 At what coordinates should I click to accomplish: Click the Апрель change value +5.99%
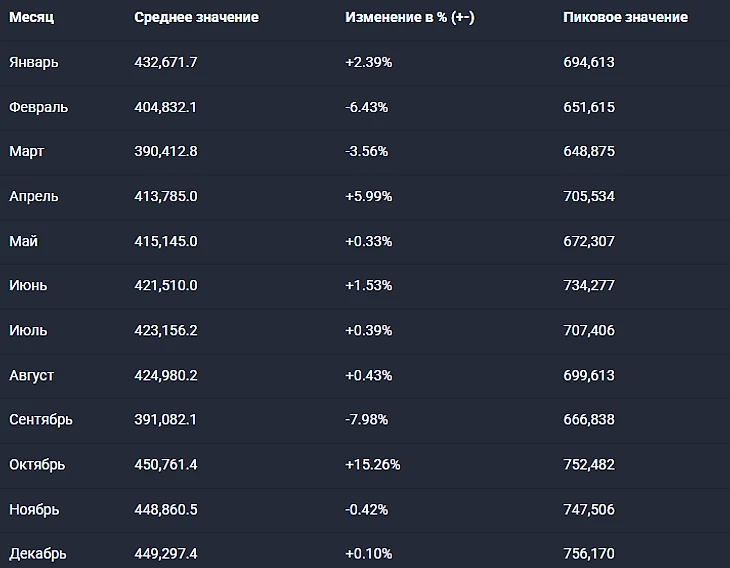369,196
